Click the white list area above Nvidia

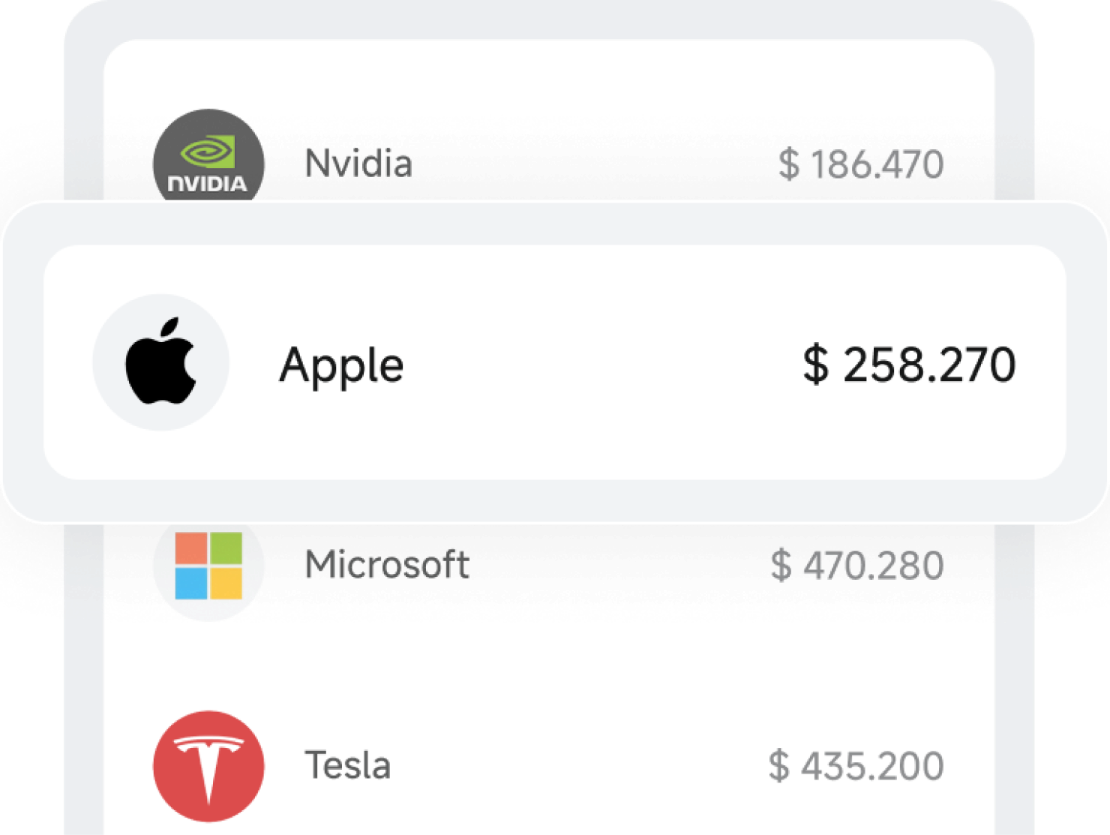coord(550,75)
